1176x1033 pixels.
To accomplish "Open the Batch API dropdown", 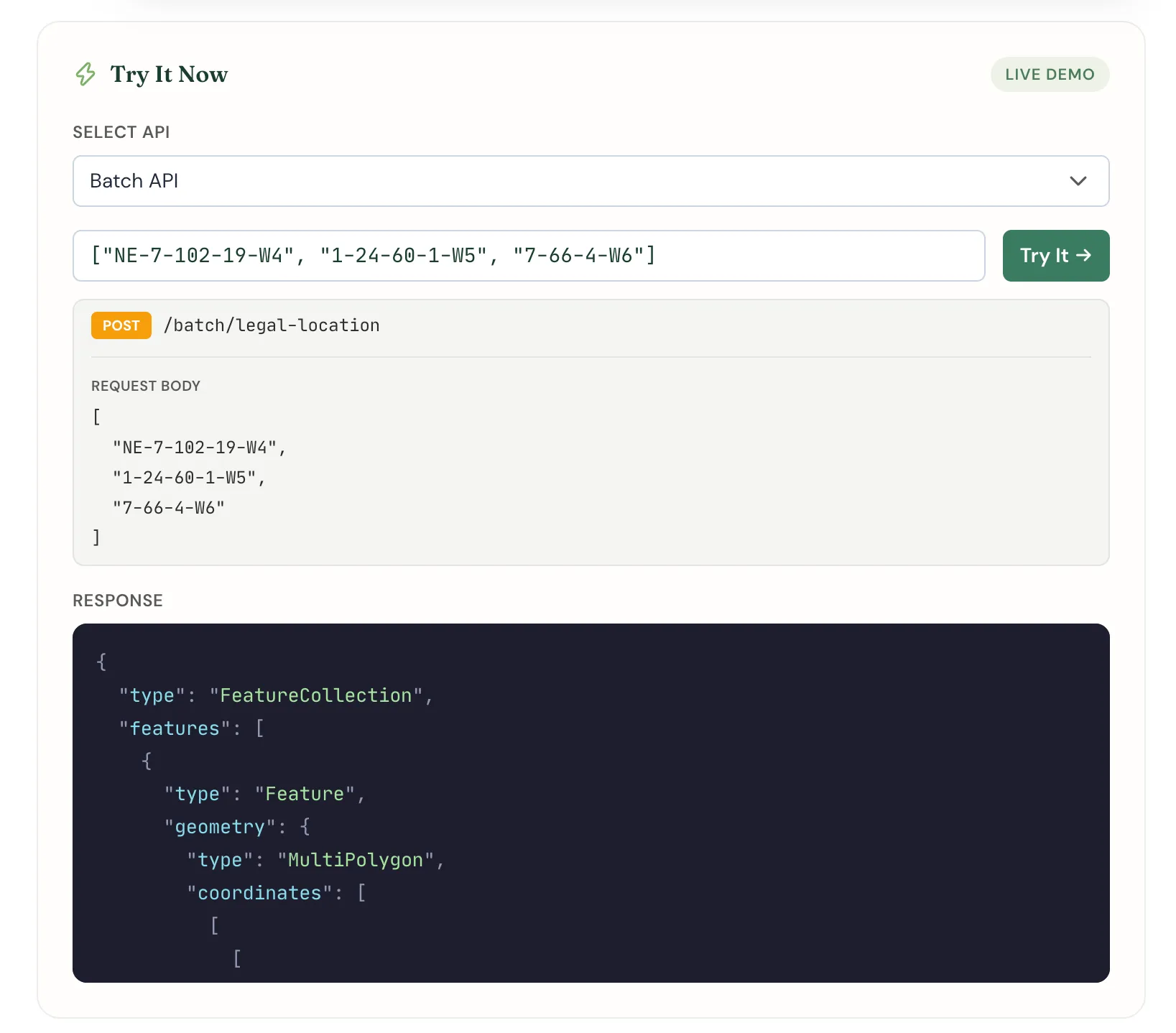I will pos(591,181).
